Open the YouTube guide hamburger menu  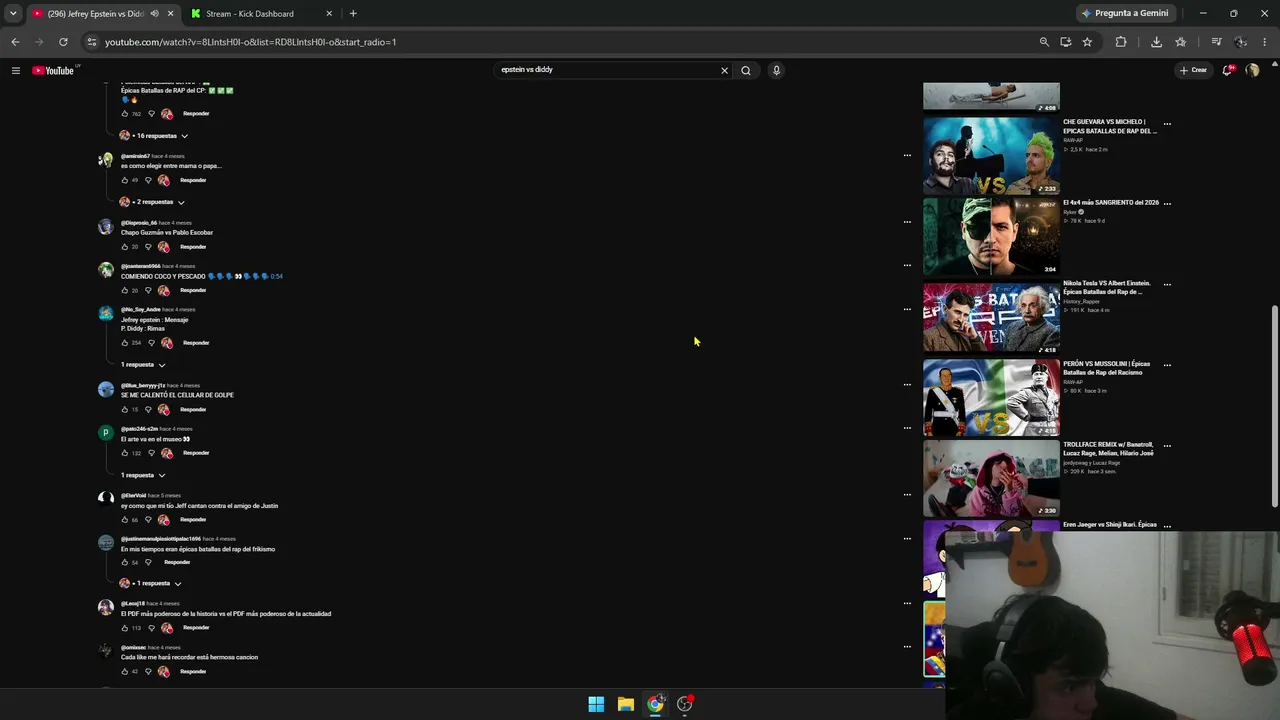coord(16,70)
